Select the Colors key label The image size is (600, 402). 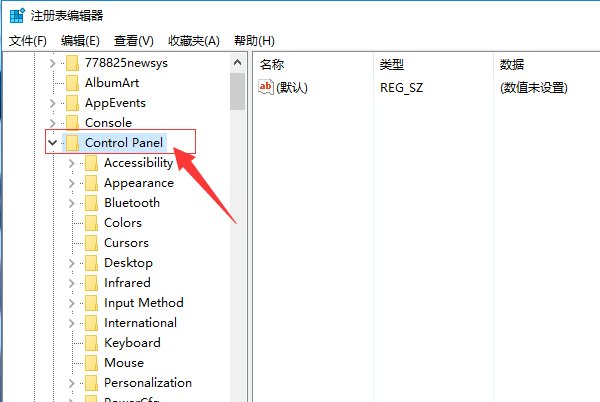[x=123, y=223]
